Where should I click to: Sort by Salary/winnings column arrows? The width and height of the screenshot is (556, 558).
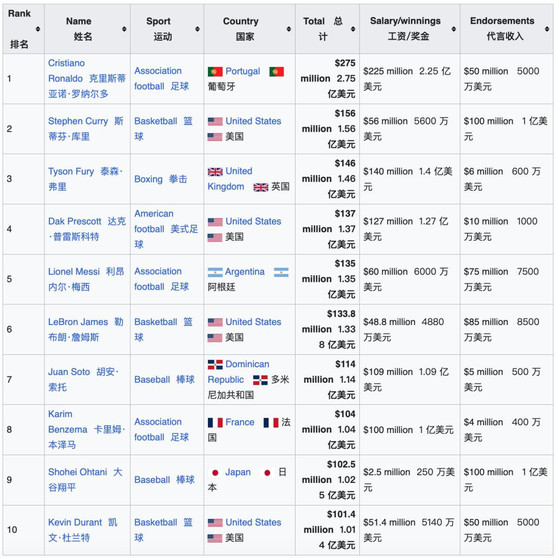click(x=453, y=29)
